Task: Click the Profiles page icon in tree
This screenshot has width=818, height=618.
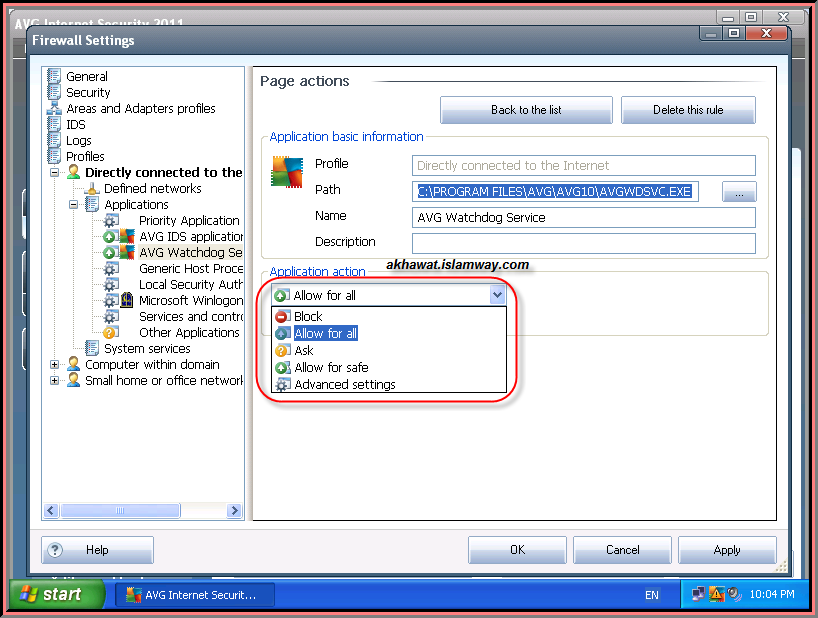Action: coord(54,156)
